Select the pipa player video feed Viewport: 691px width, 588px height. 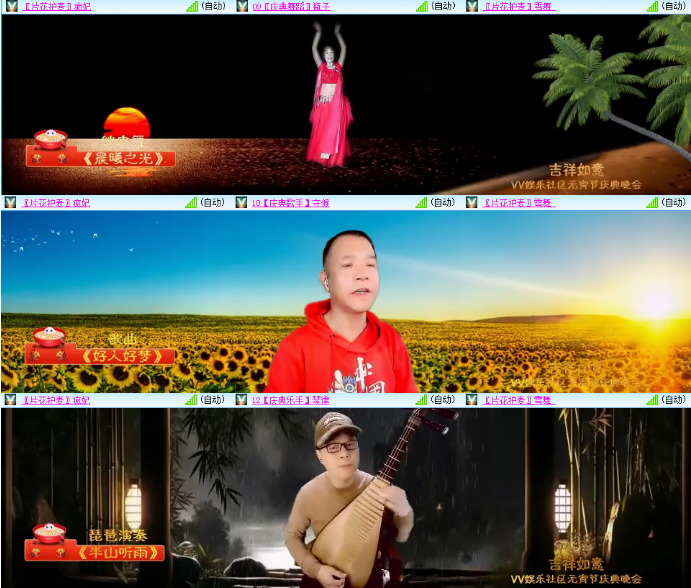click(x=346, y=498)
